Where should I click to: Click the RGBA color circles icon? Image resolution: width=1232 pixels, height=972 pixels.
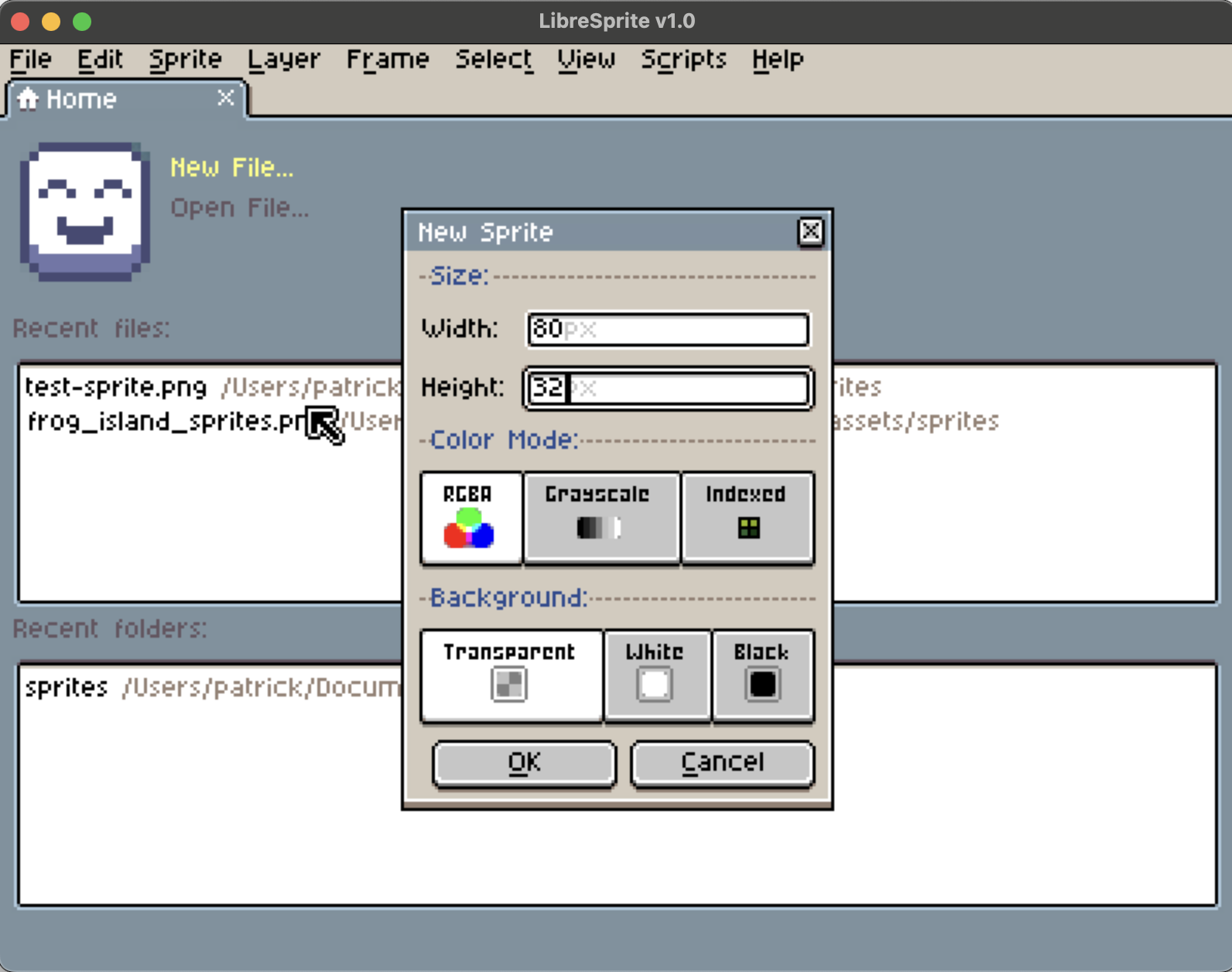pyautogui.click(x=469, y=529)
